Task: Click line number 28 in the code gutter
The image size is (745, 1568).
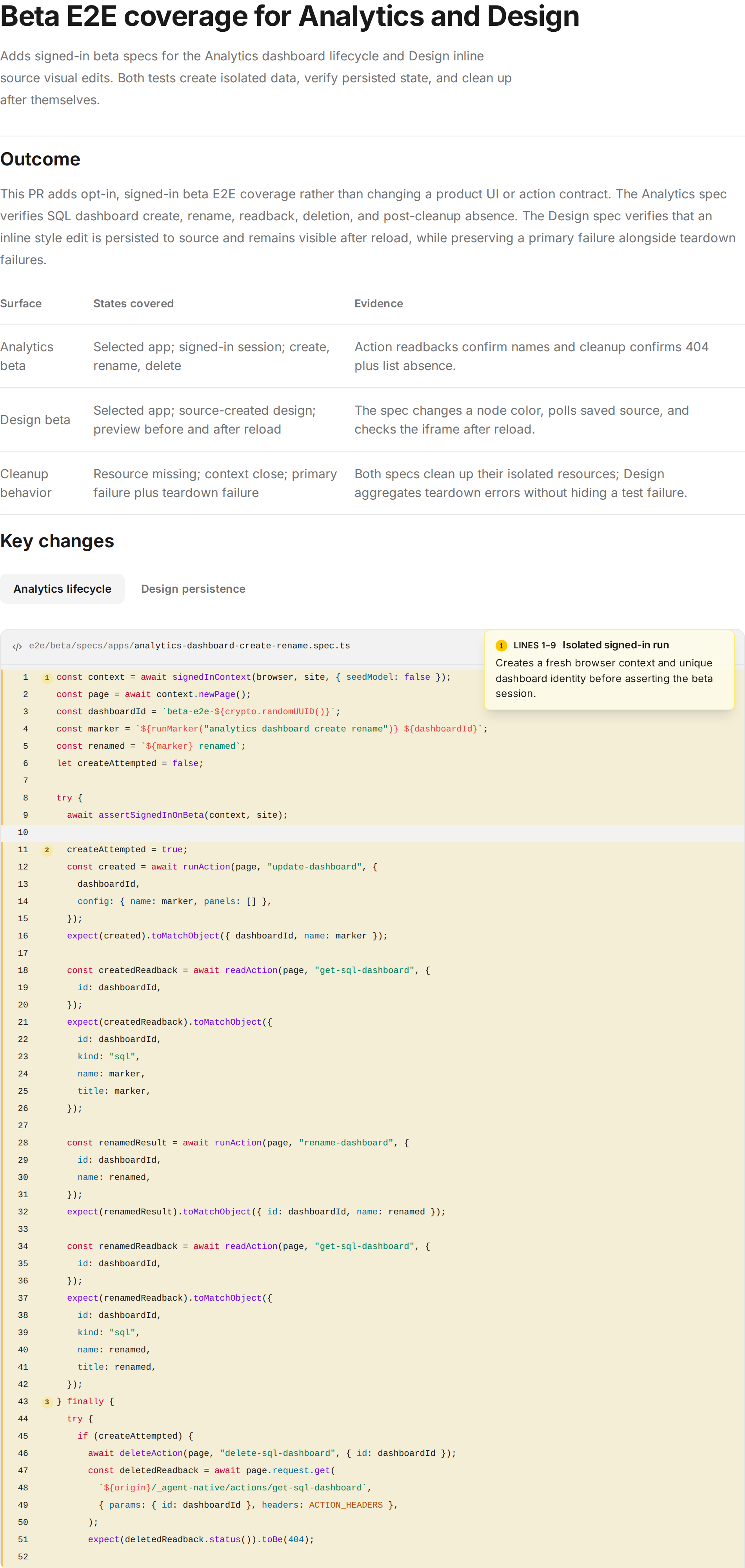Action: [23, 1143]
